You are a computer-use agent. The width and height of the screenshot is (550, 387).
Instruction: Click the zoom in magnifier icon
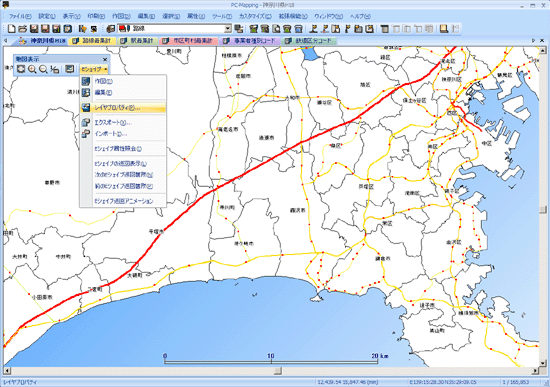[x=32, y=69]
